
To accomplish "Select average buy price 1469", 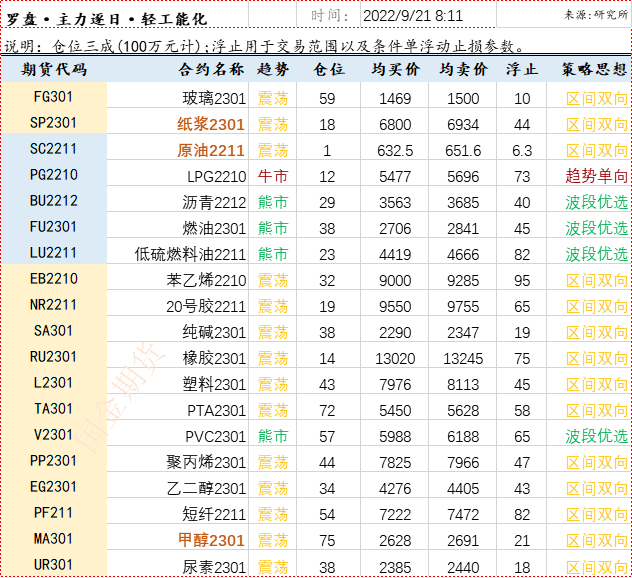I will coord(395,99).
